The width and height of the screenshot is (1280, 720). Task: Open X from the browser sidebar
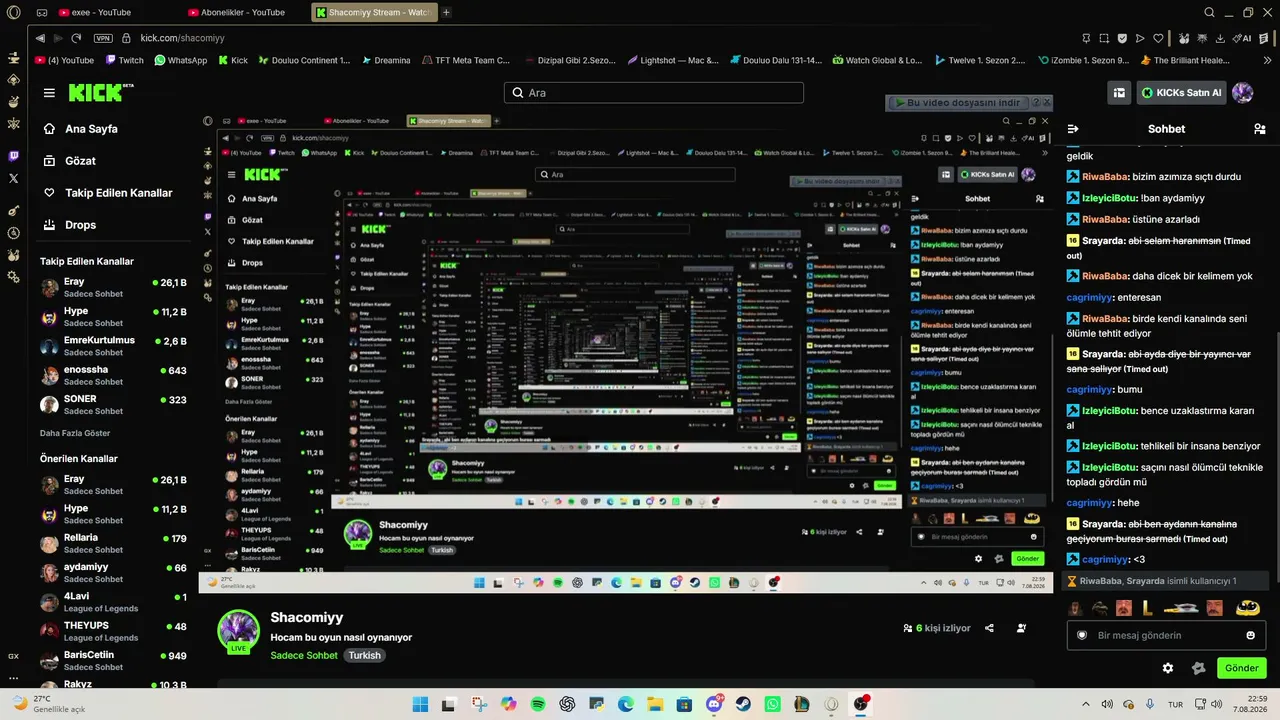click(13, 178)
